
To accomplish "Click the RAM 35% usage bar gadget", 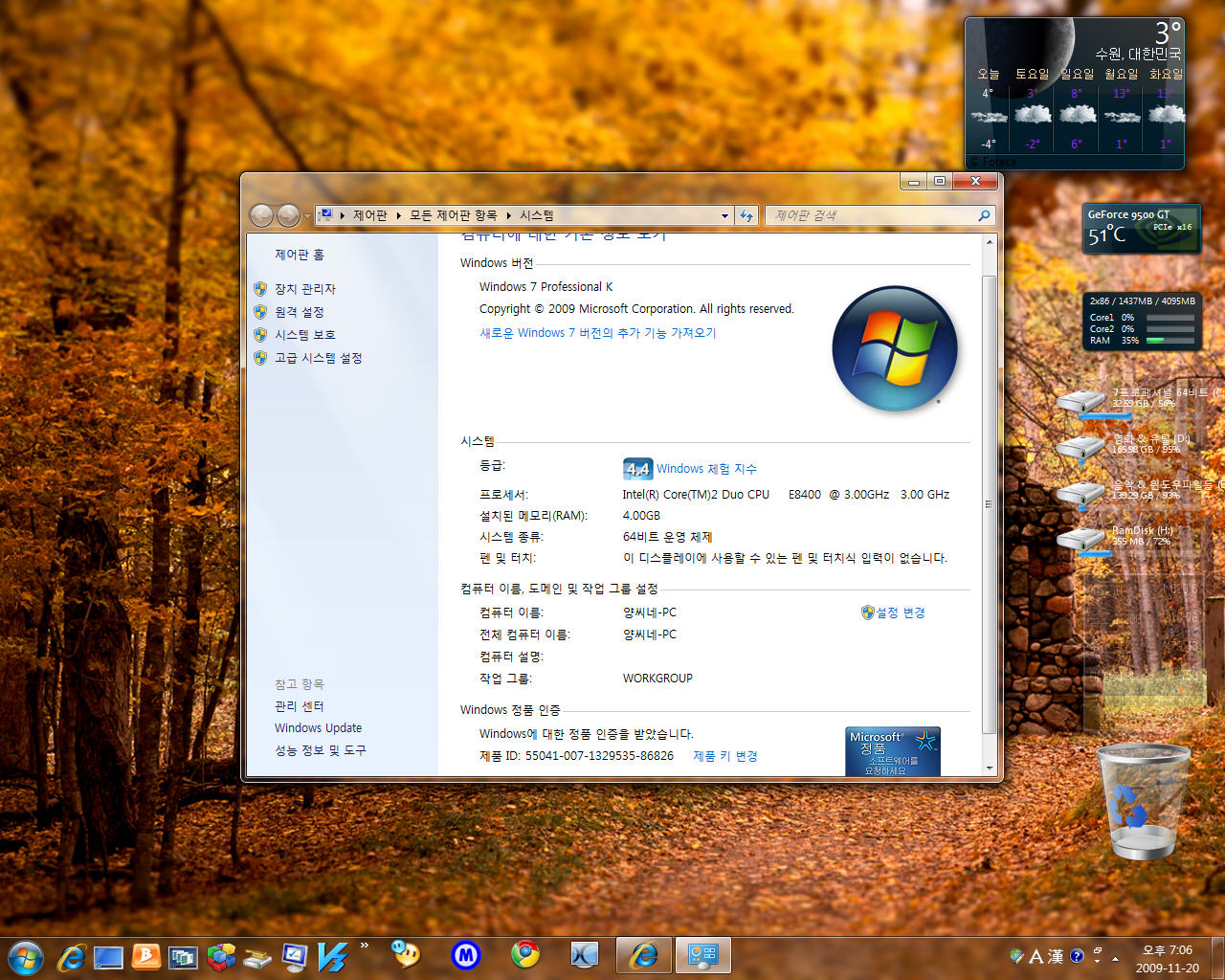I will point(1170,341).
